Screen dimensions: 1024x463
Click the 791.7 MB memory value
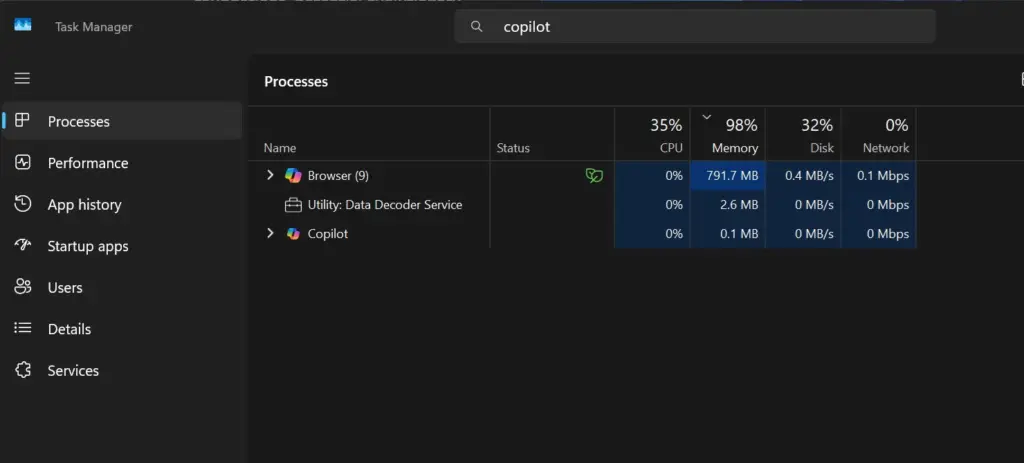click(732, 176)
